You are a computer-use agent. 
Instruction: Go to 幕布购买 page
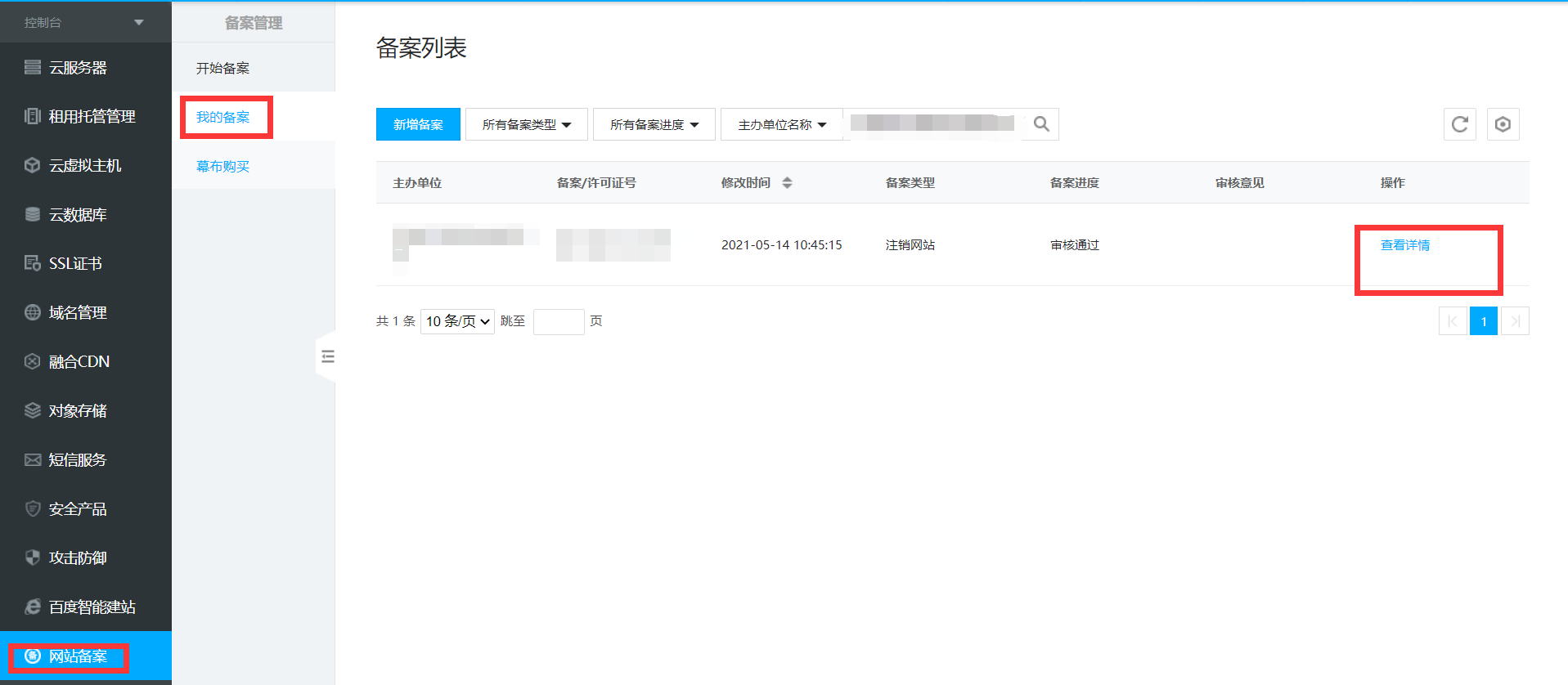coord(223,166)
